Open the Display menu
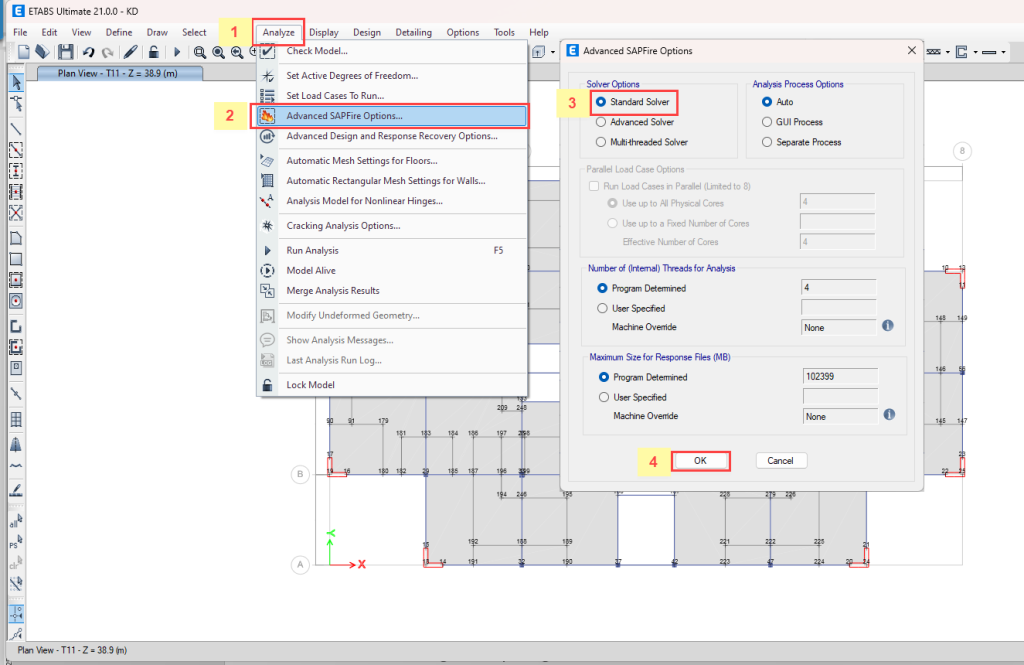The height and width of the screenshot is (665, 1024). point(323,31)
